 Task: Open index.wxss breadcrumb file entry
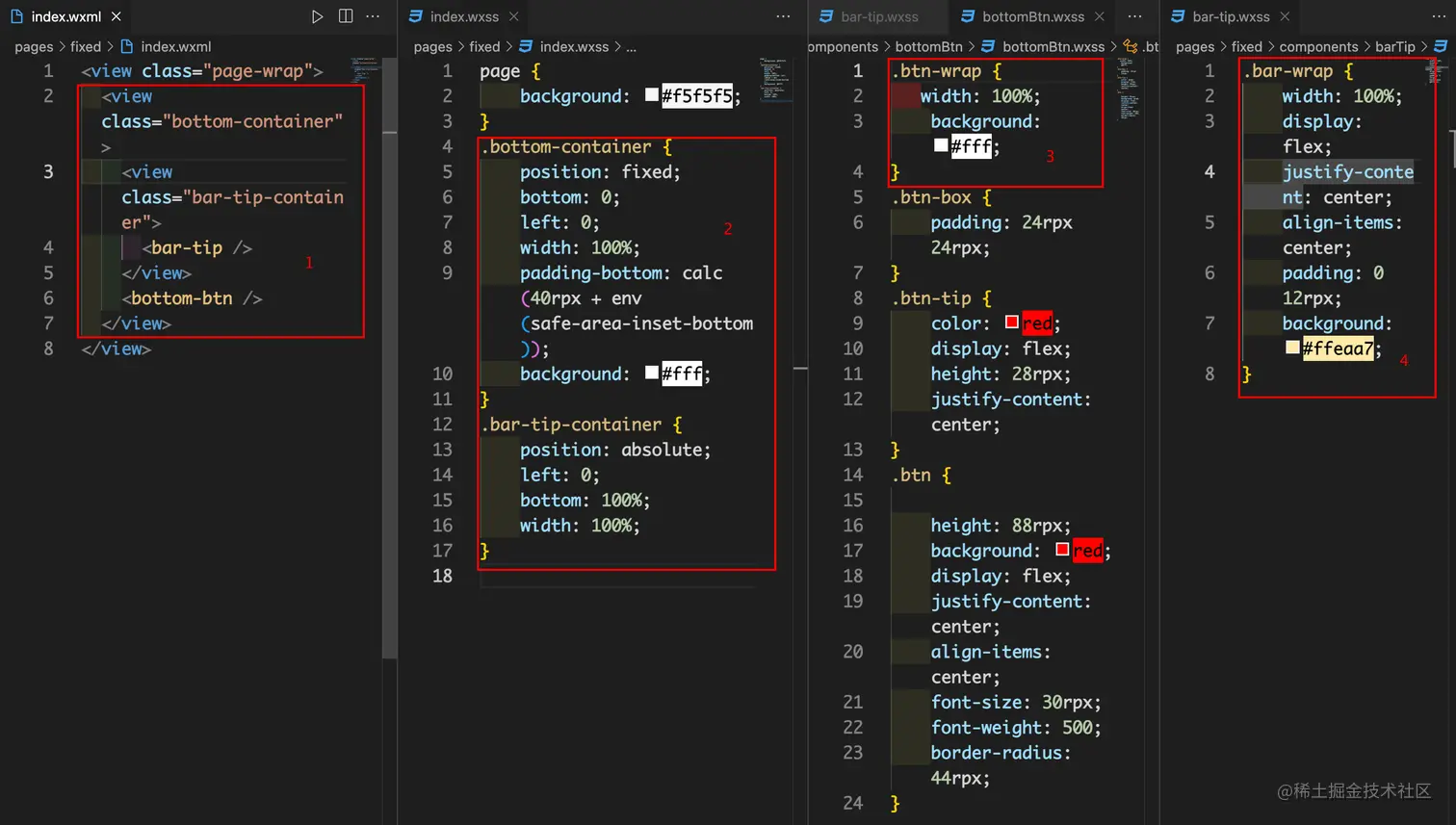(x=564, y=46)
